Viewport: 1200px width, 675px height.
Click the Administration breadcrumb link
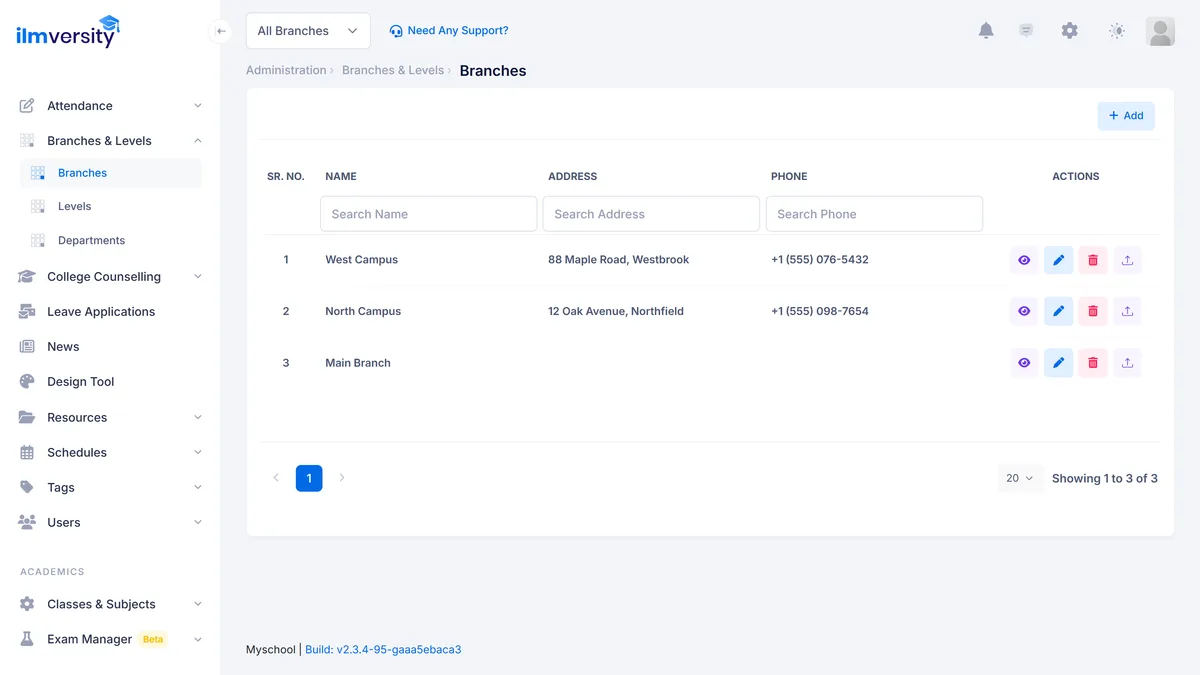click(286, 71)
